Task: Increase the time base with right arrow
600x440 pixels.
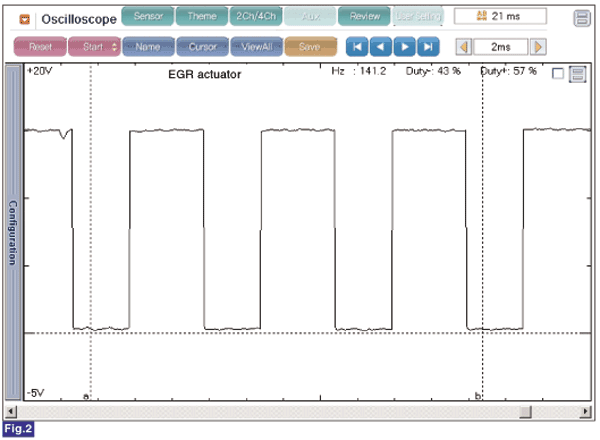Action: (538, 47)
